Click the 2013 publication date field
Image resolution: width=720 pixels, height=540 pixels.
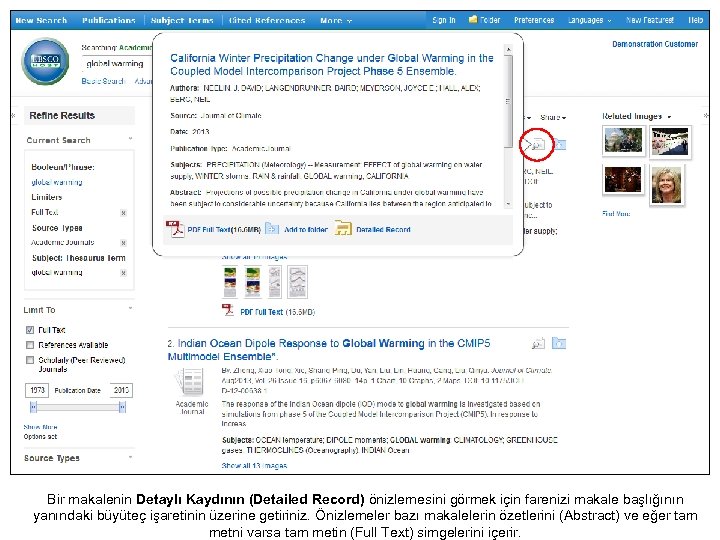point(121,390)
